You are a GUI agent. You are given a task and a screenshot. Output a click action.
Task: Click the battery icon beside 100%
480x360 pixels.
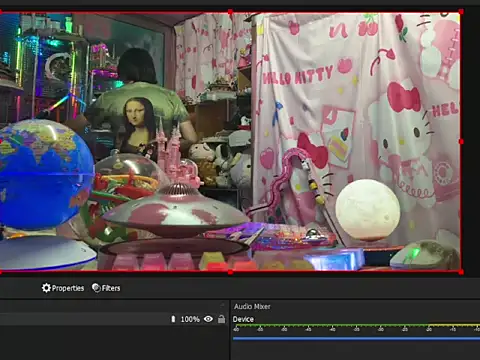click(x=173, y=319)
